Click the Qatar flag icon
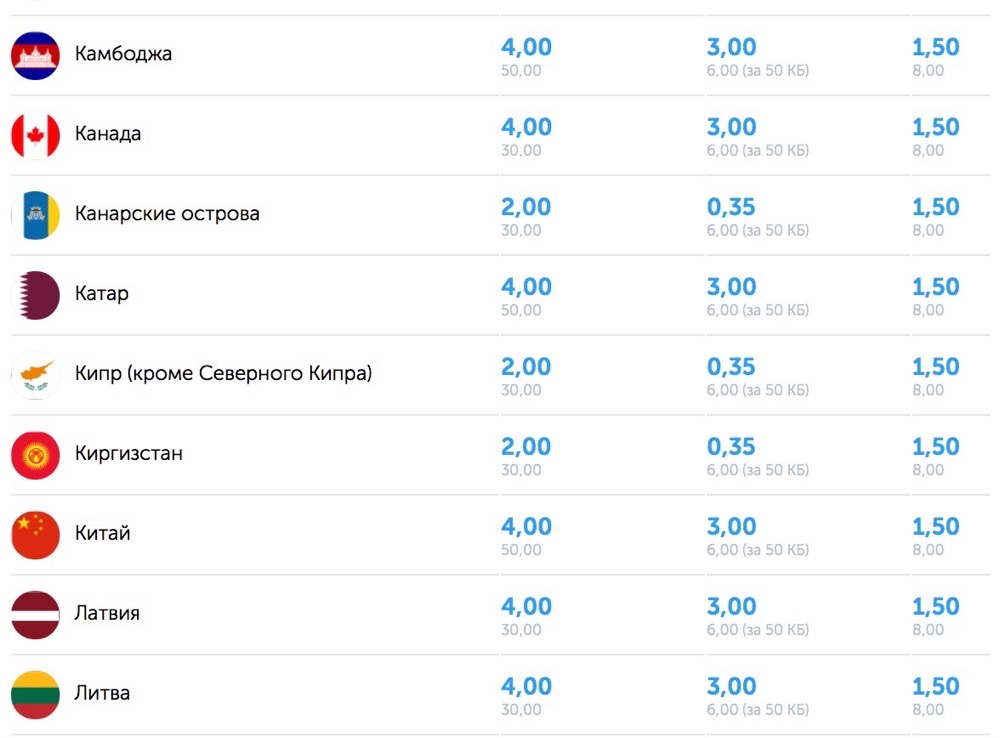This screenshot has height=738, width=1000. [x=35, y=295]
